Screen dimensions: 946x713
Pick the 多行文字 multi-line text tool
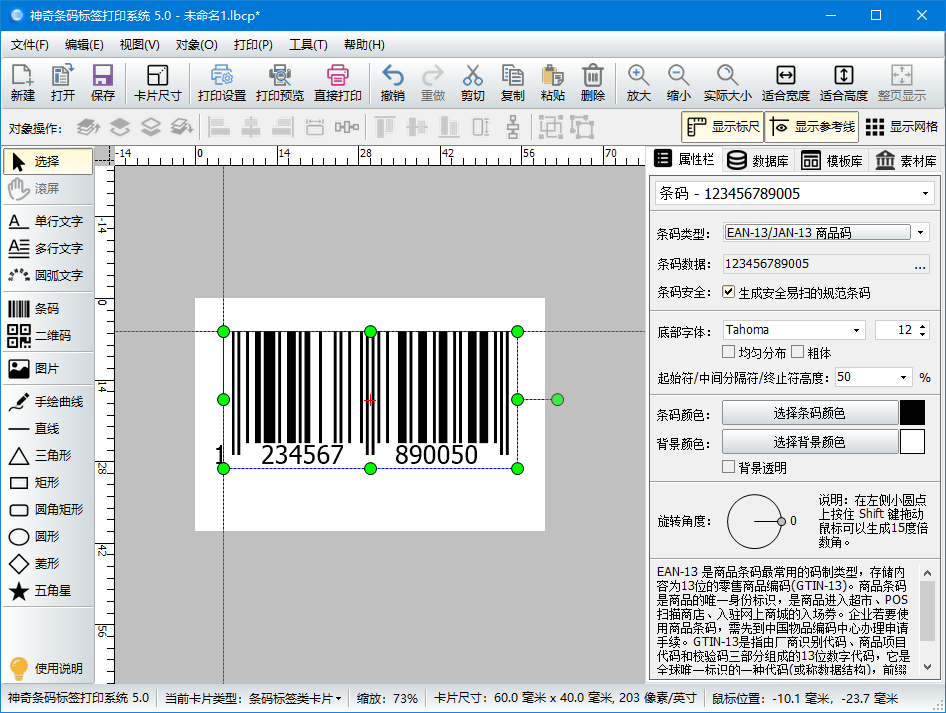pyautogui.click(x=48, y=248)
